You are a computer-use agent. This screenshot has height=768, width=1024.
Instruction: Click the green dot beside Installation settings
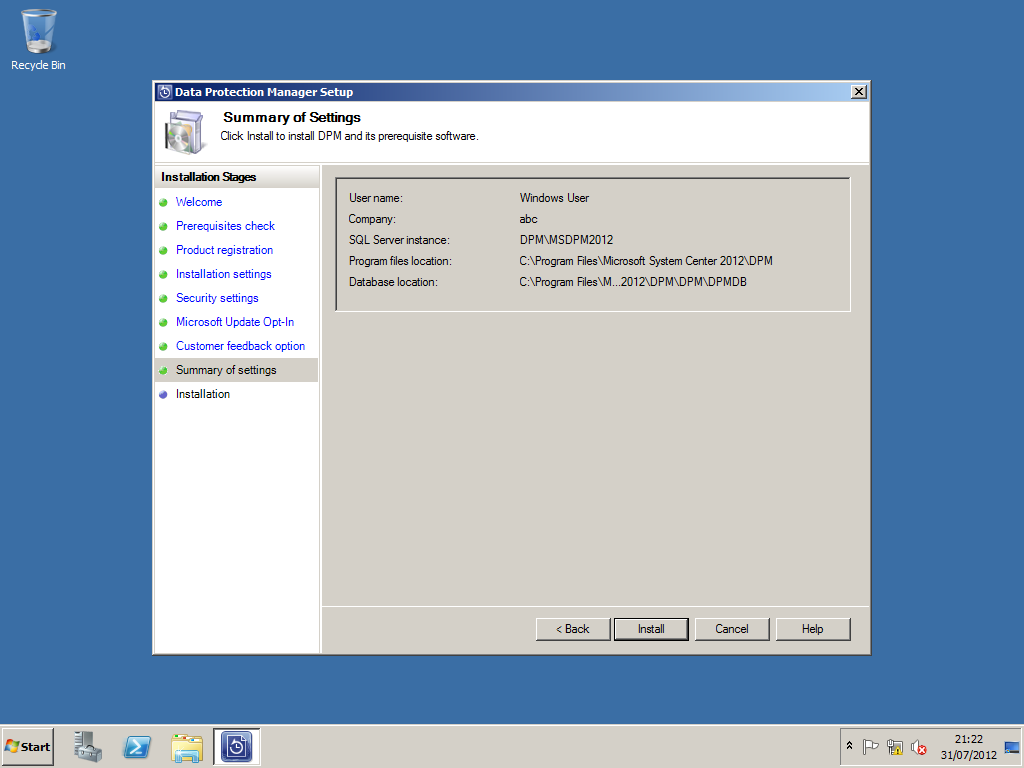click(163, 274)
